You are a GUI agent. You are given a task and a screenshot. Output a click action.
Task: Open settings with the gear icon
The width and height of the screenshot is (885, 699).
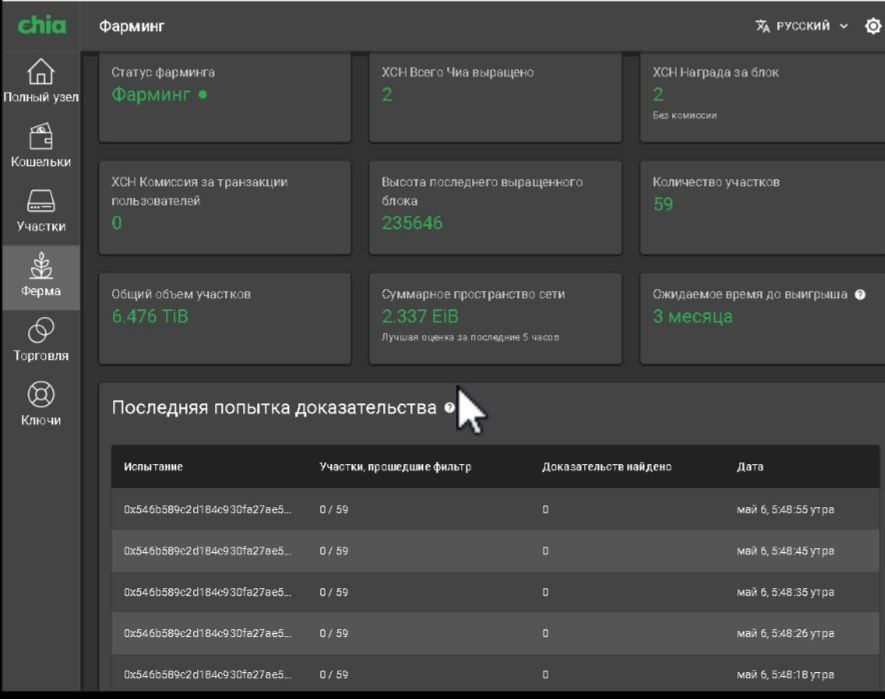[x=873, y=26]
